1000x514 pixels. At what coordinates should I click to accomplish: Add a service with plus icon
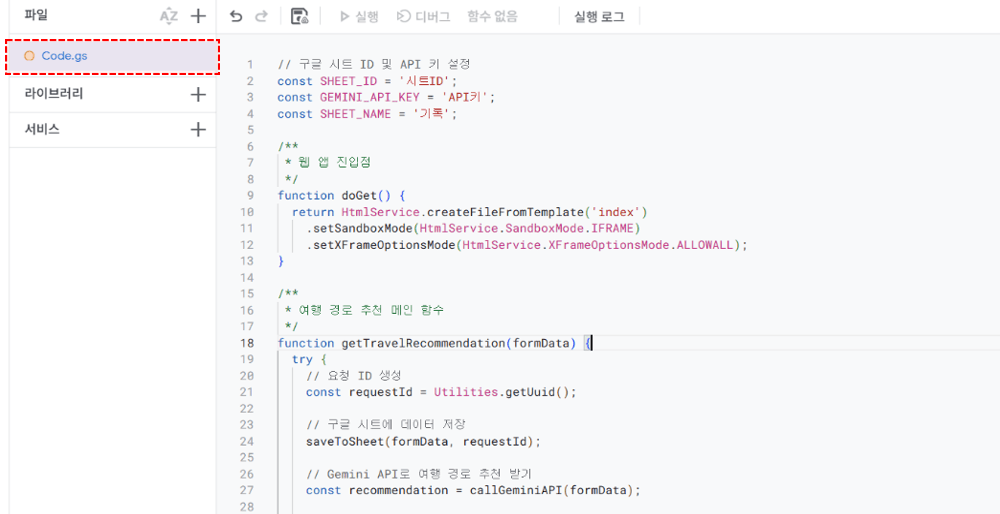pos(198,129)
